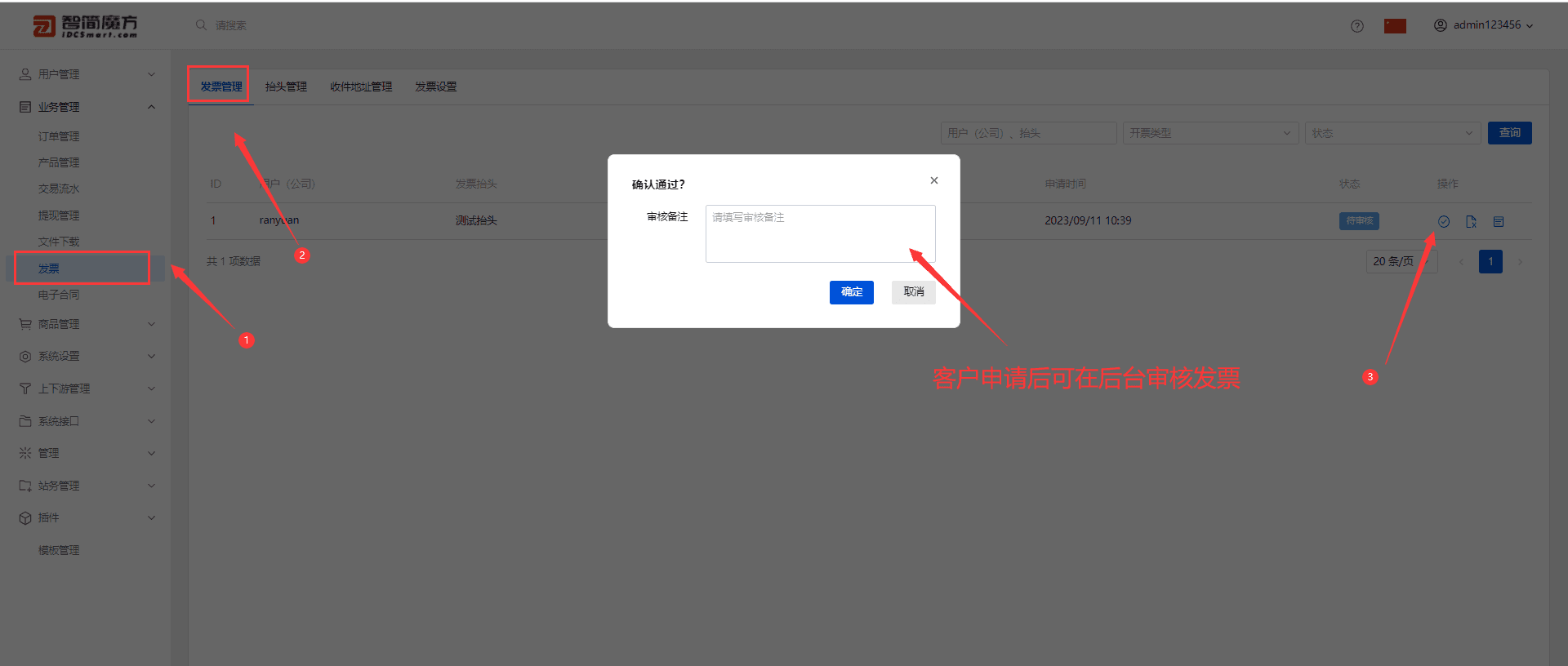Click the ranyuan user cell
Image resolution: width=1568 pixels, height=666 pixels.
click(x=279, y=220)
